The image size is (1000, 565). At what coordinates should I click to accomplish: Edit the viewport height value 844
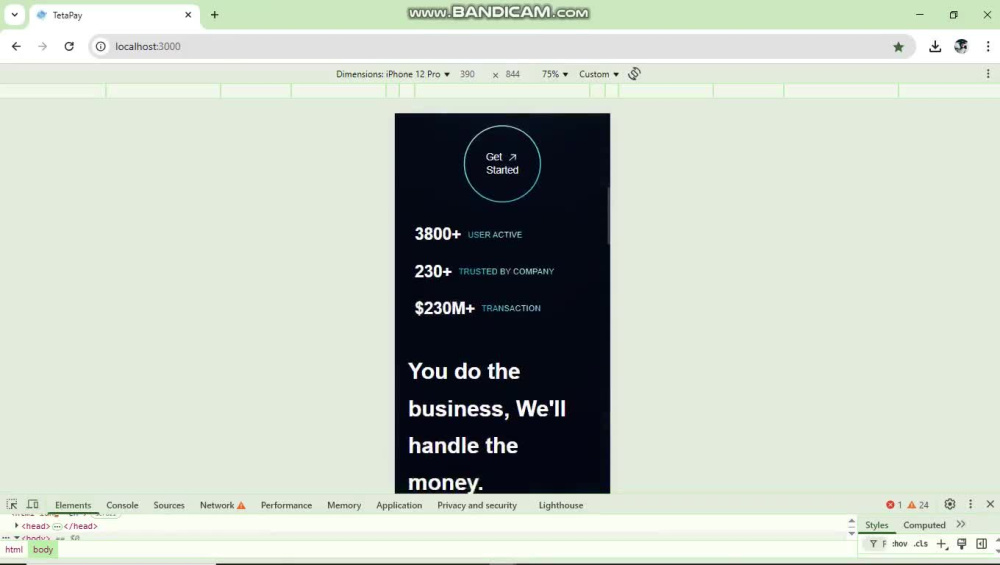point(513,74)
